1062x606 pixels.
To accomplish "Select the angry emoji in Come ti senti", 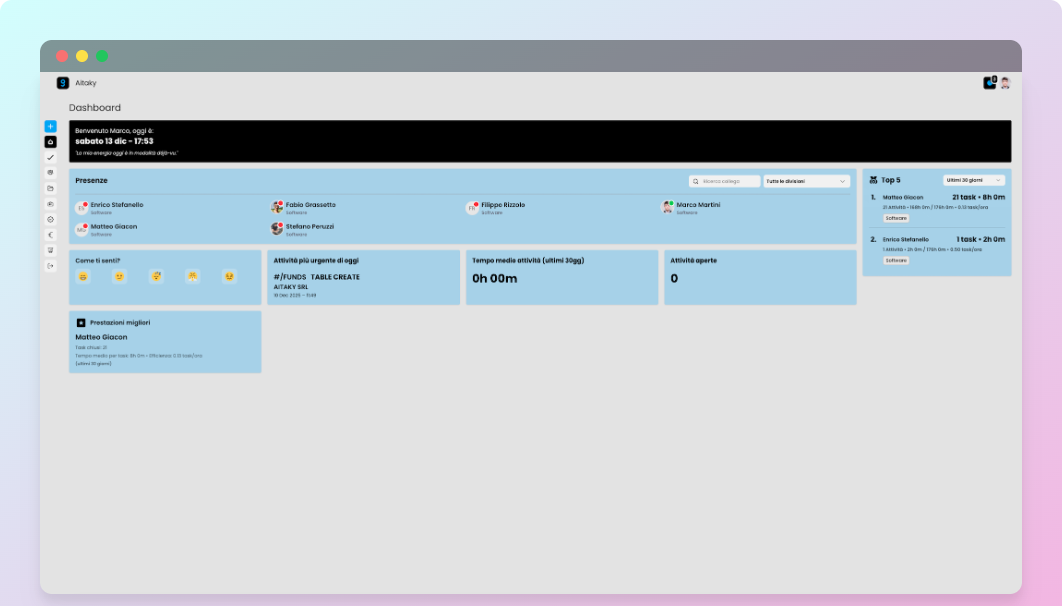I will click(x=229, y=277).
